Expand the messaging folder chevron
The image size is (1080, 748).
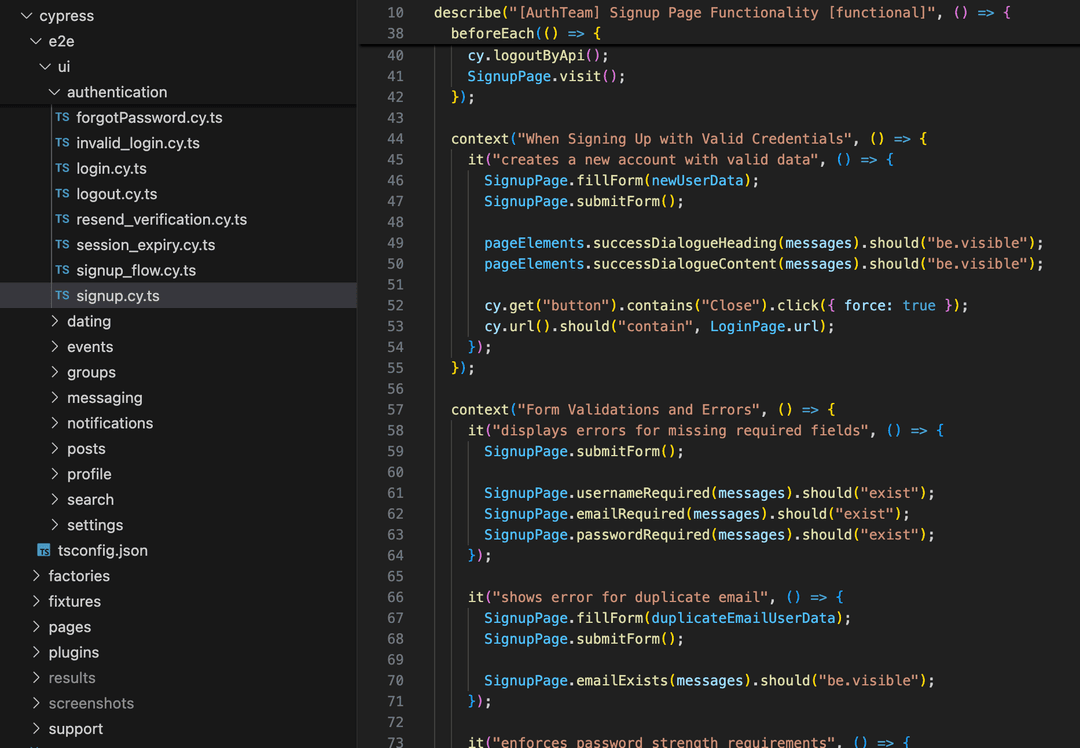coord(54,397)
